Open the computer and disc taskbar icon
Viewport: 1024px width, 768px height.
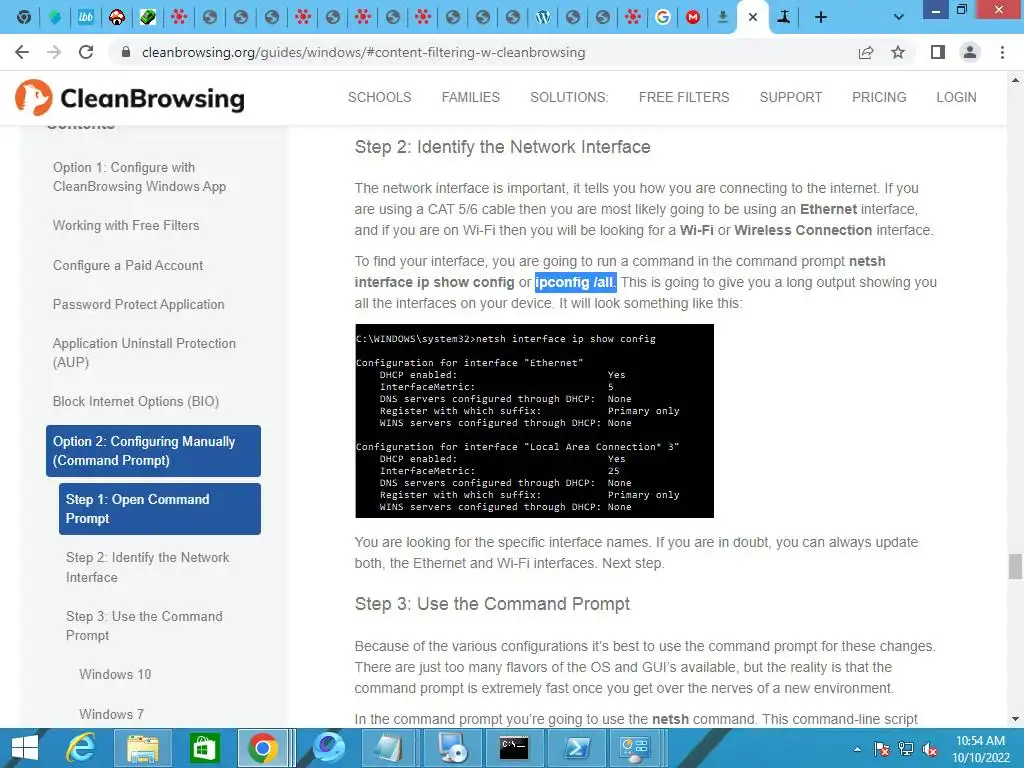coord(451,748)
